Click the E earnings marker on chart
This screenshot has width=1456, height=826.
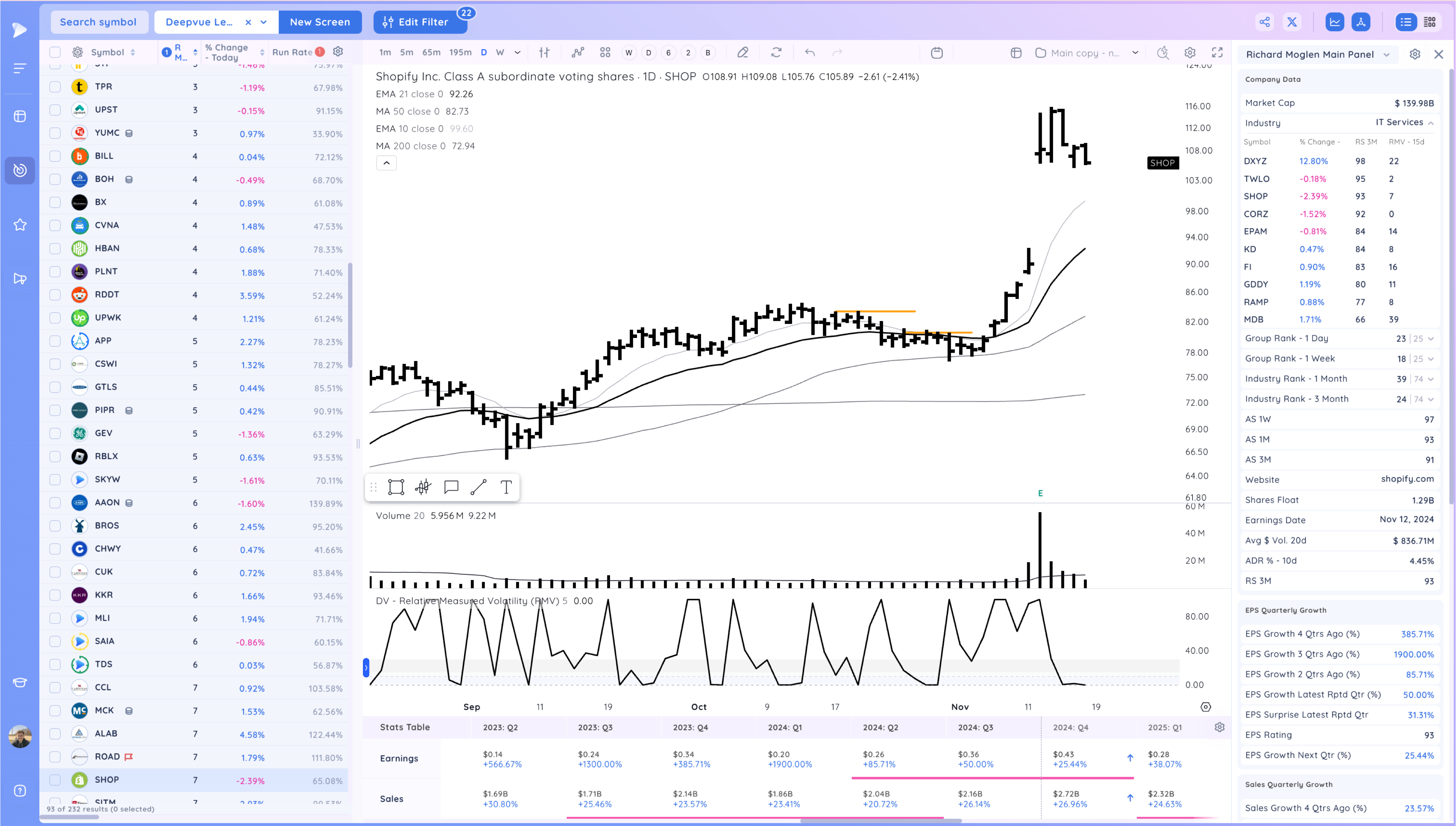coord(1040,493)
